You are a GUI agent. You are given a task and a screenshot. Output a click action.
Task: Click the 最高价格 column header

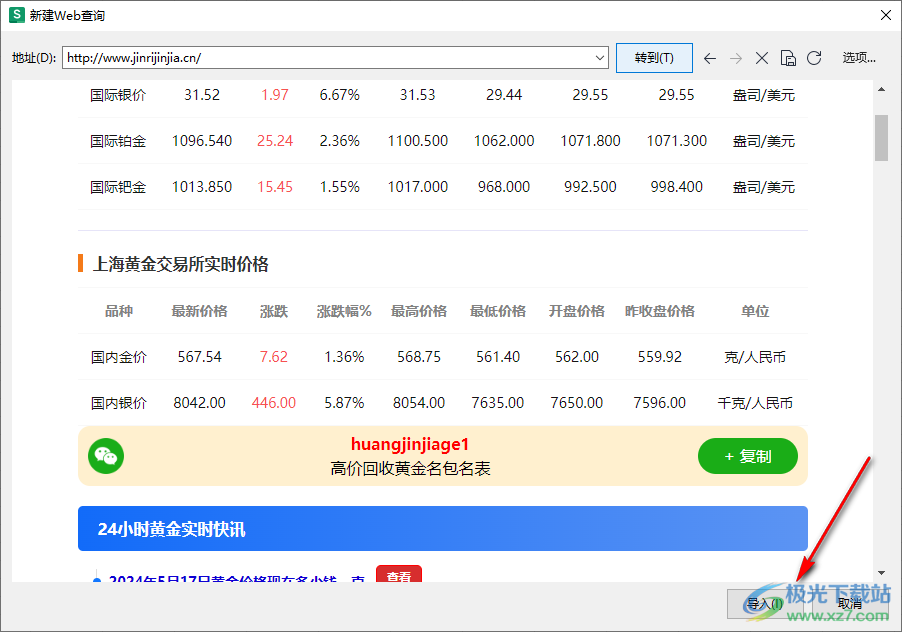point(419,311)
